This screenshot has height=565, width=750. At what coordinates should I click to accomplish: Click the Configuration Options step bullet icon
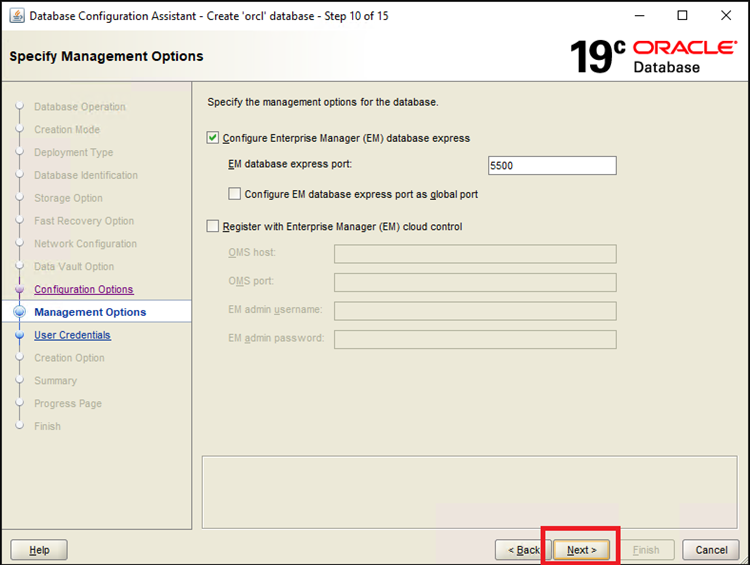pyautogui.click(x=20, y=289)
